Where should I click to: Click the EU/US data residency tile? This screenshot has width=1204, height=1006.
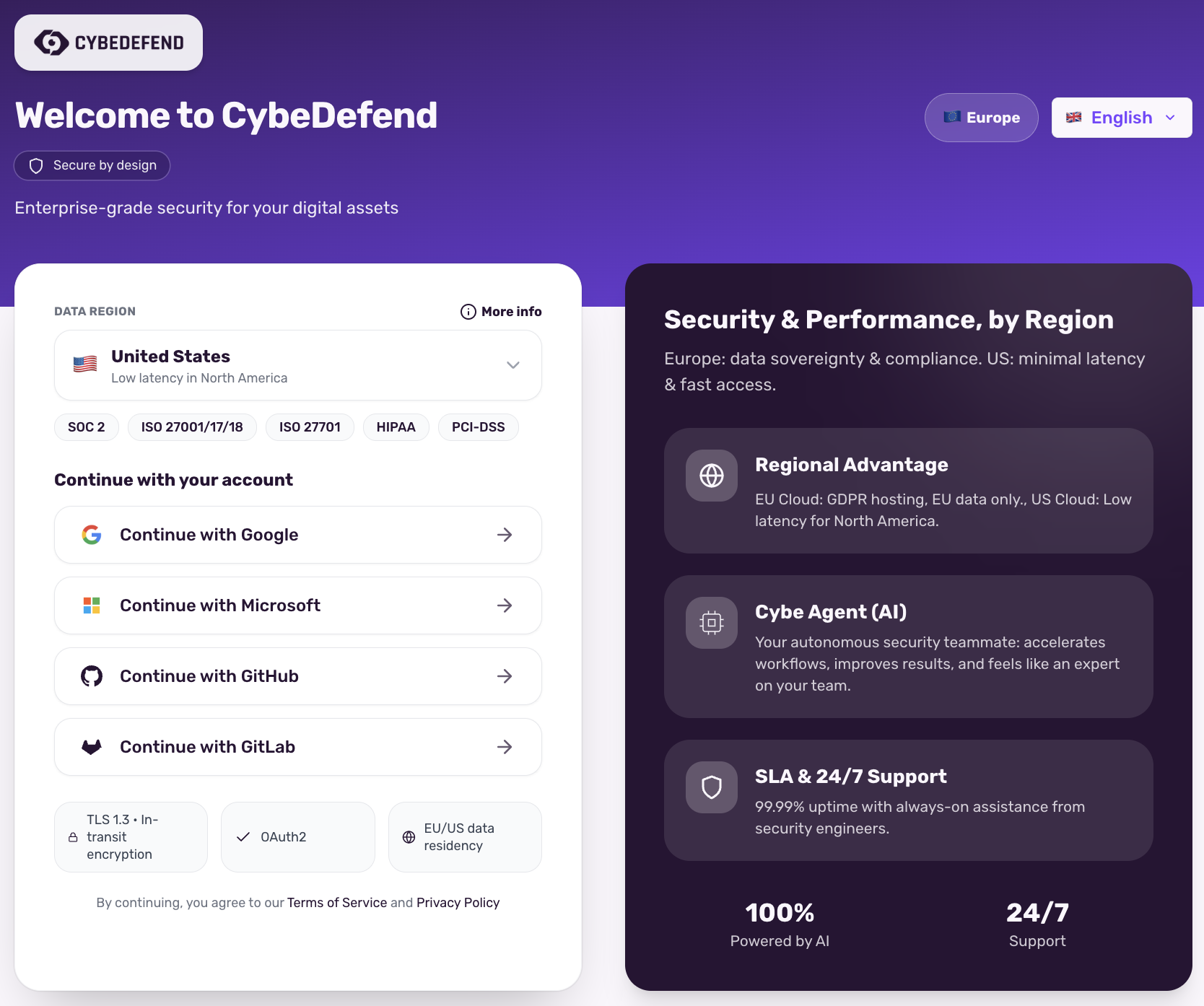[465, 837]
